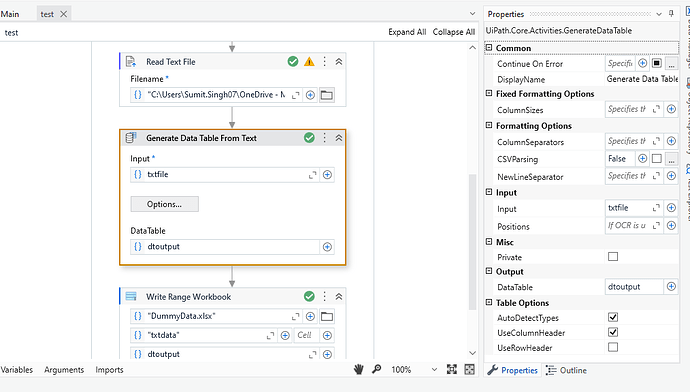Activate the pan hand tool
The image size is (690, 392).
[359, 370]
